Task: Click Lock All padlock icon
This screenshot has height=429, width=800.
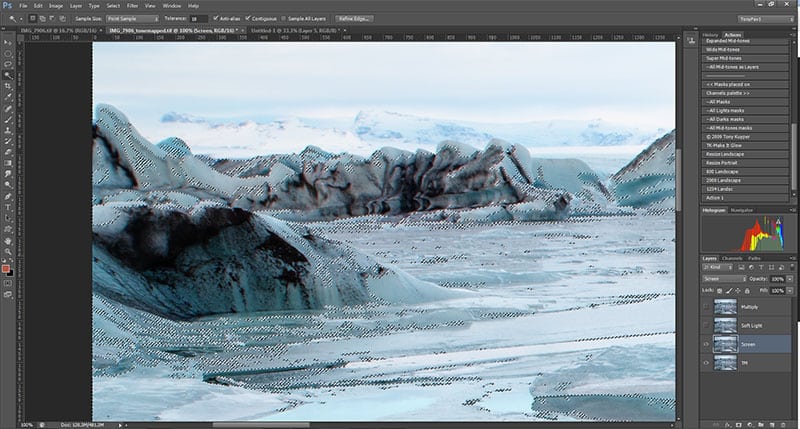Action: click(747, 291)
